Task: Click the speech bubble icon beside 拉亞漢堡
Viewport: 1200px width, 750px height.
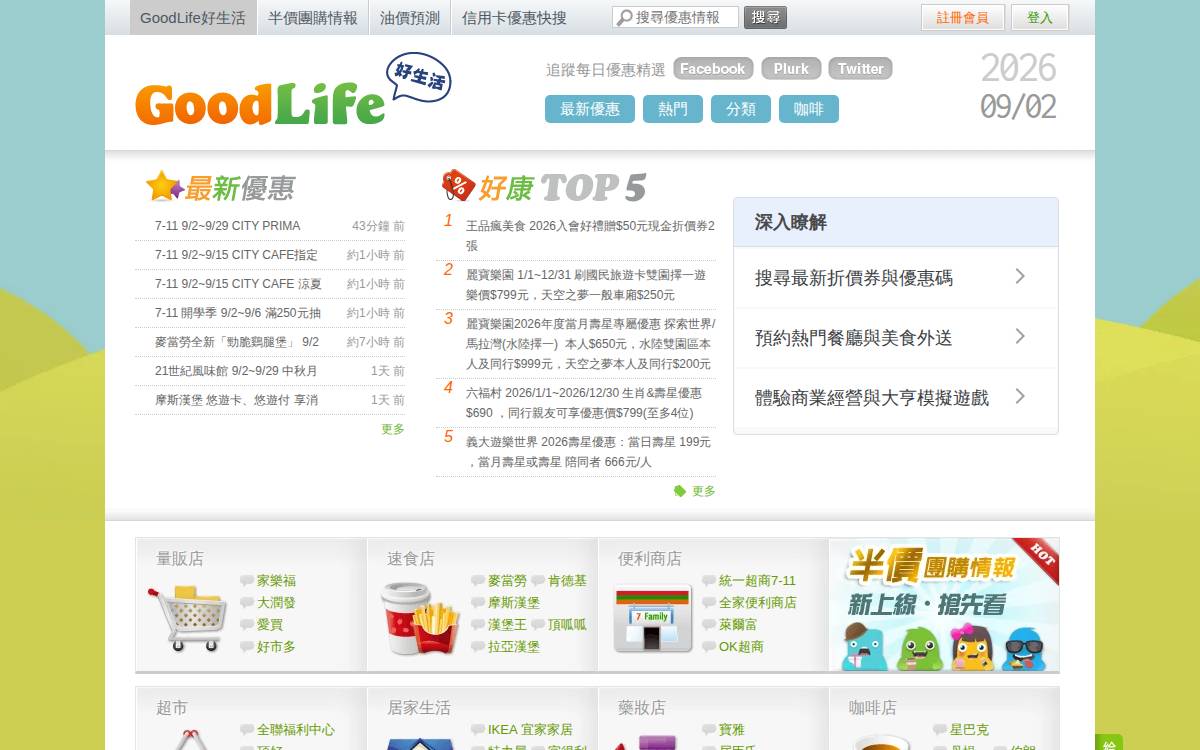Action: (x=477, y=647)
